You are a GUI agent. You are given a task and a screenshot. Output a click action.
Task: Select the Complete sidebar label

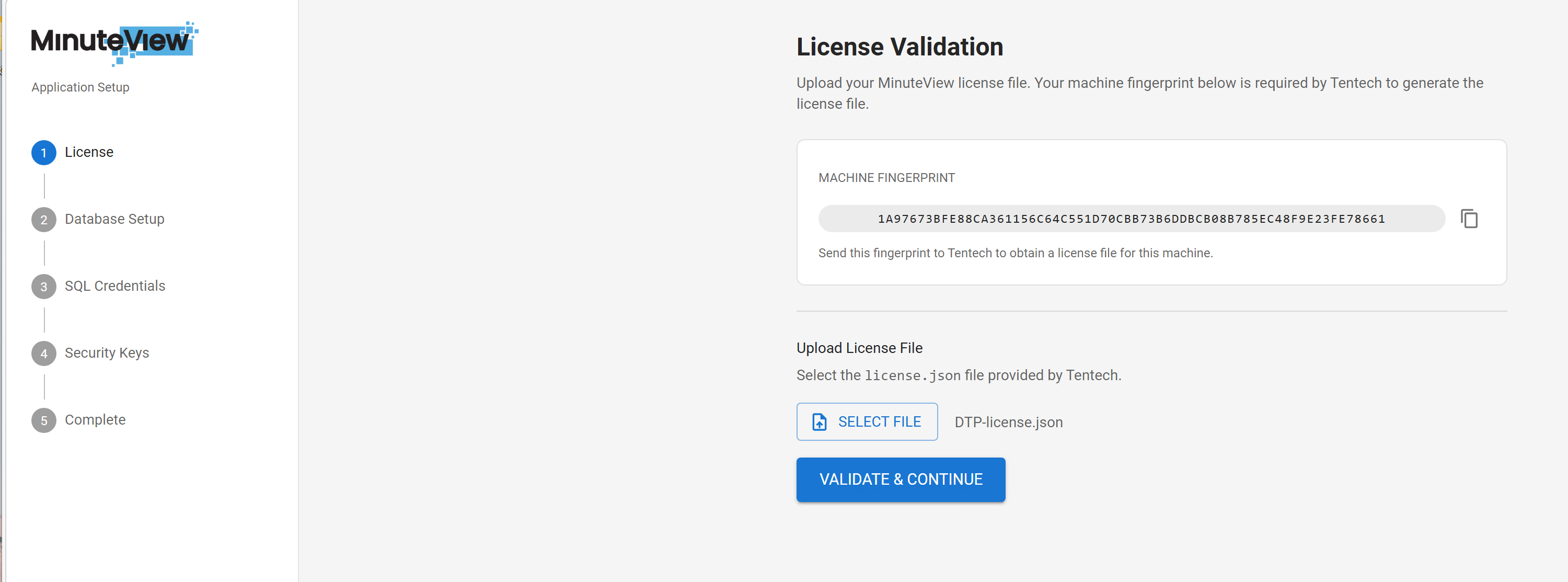pyautogui.click(x=95, y=419)
